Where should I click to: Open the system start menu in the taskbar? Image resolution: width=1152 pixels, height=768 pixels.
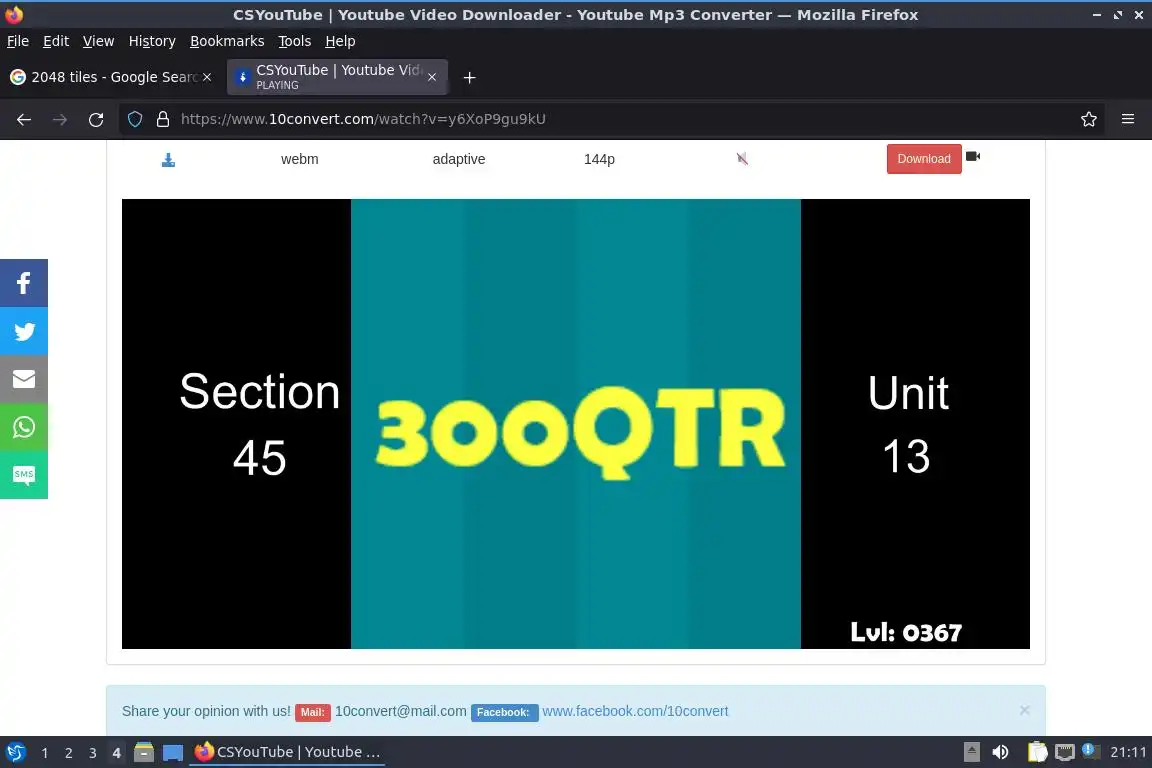15,752
